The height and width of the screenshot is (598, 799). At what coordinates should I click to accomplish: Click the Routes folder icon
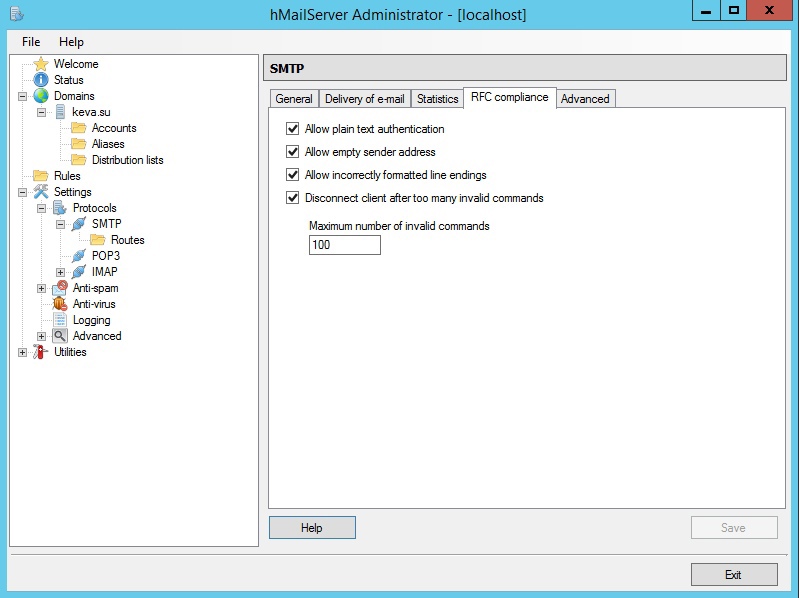(x=97, y=240)
